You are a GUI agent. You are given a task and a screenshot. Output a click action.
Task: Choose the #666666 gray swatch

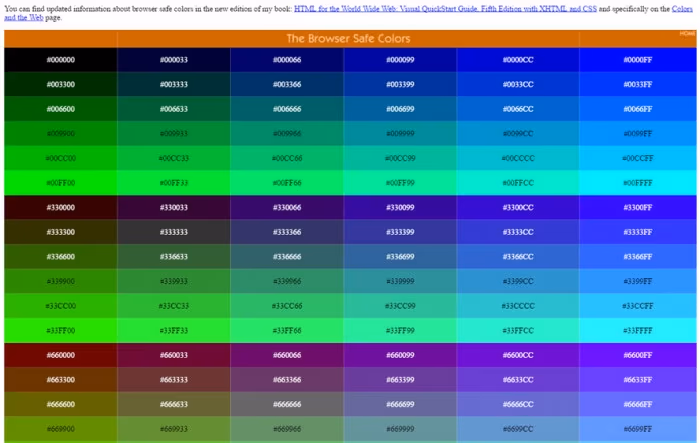pyautogui.click(x=287, y=404)
